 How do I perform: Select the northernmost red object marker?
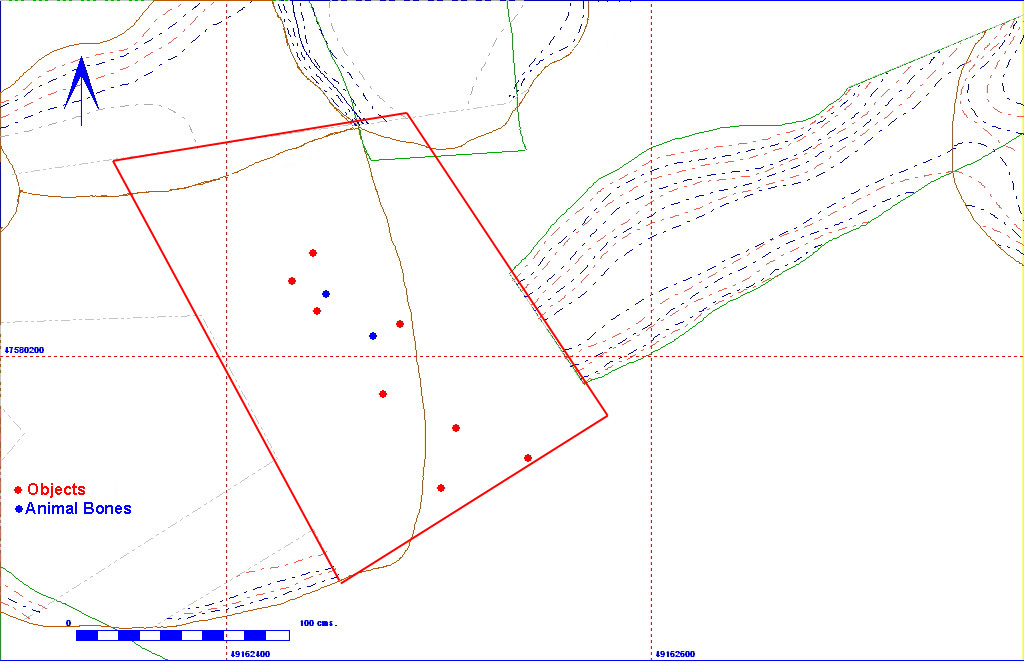(x=313, y=253)
